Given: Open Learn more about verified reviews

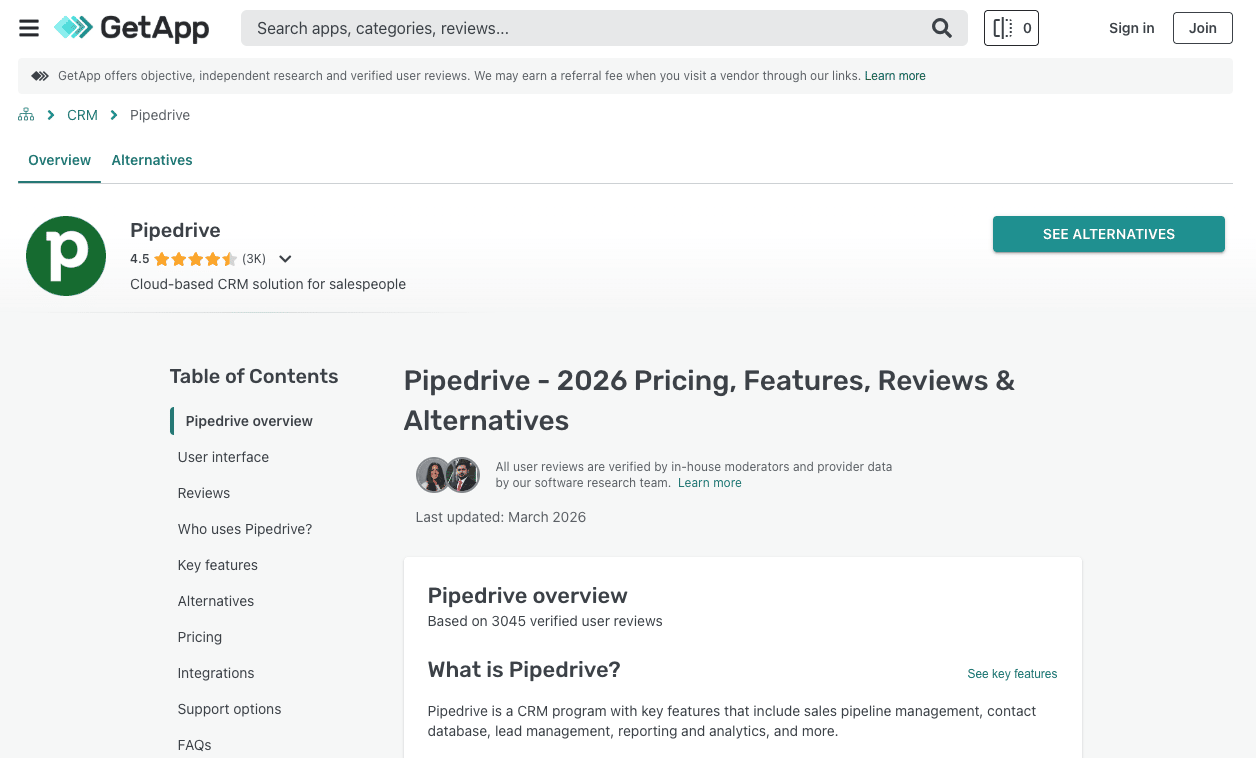Looking at the screenshot, I should [710, 483].
